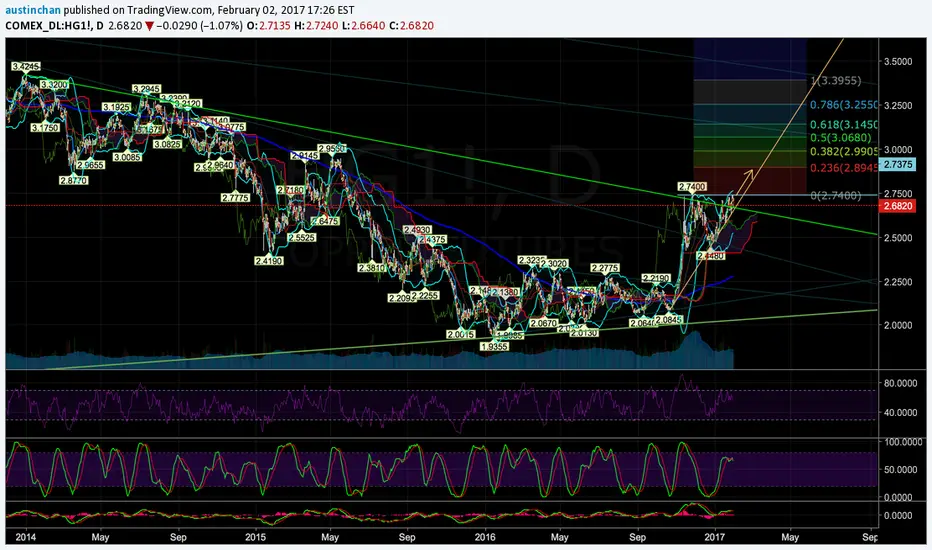
Task: Click the 100.0000 stochastic axis value
Action: (x=903, y=442)
